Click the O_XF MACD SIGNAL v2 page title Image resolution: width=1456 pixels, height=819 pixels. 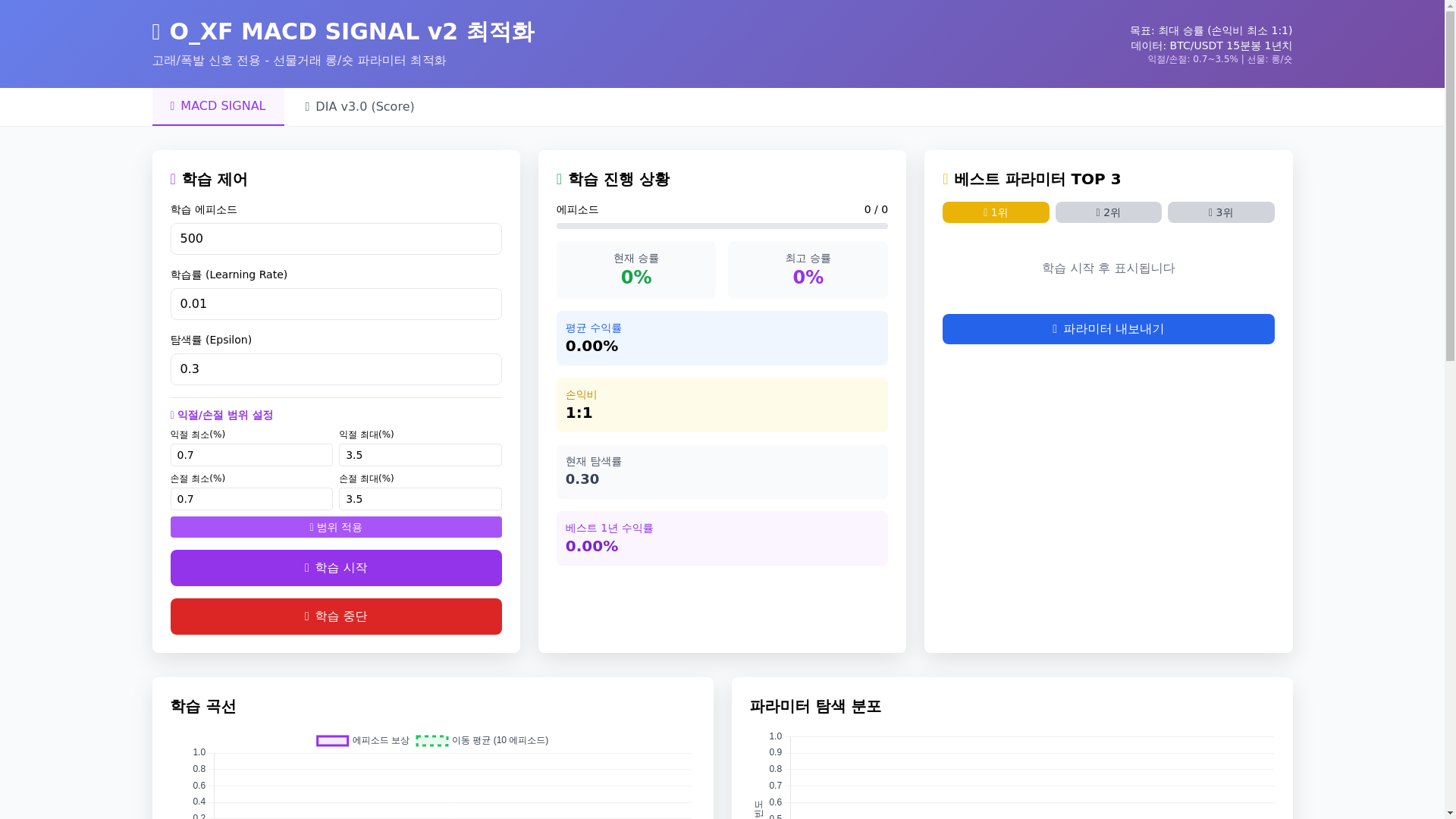point(344,32)
